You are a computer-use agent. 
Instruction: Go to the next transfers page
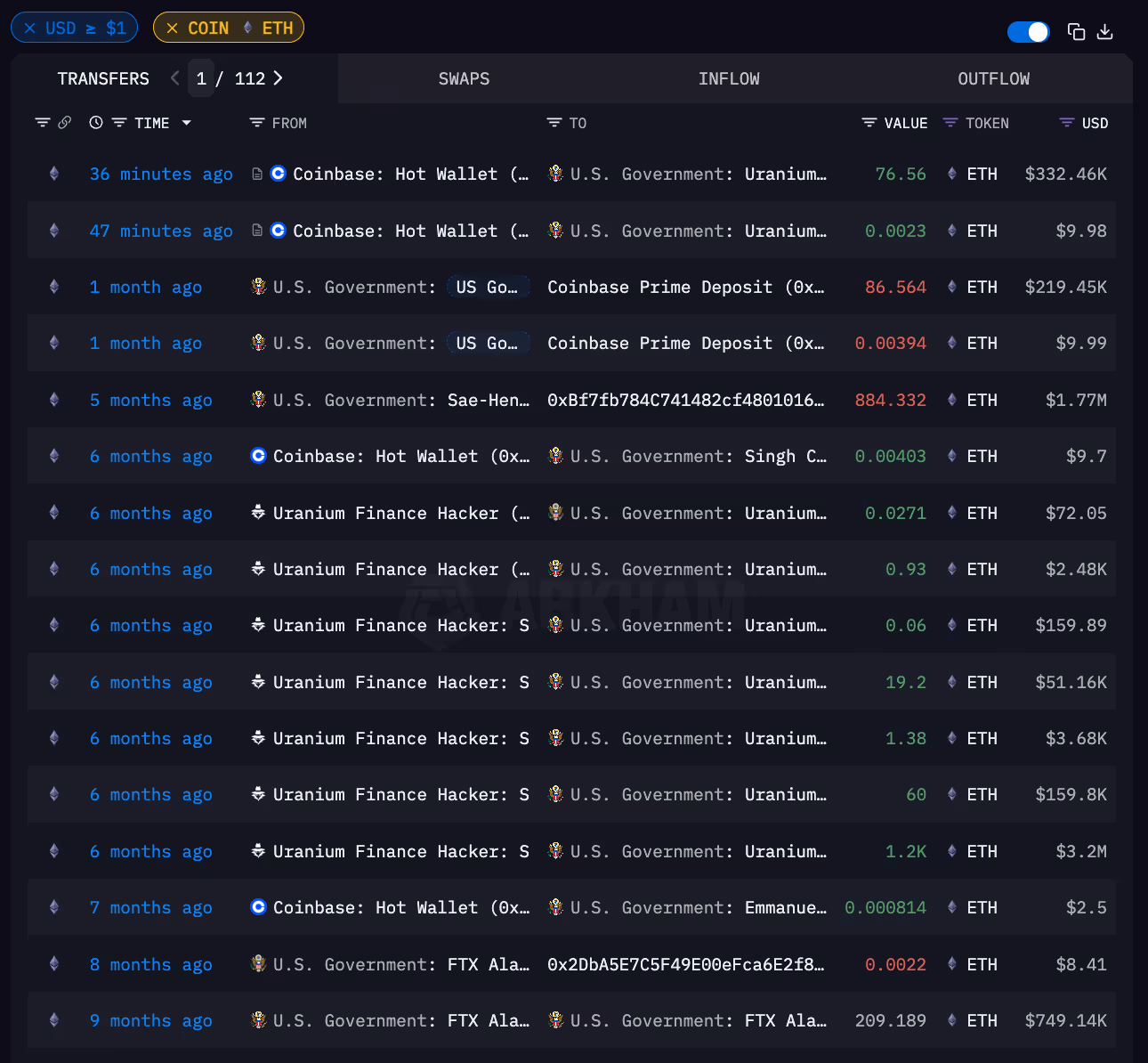[x=279, y=78]
